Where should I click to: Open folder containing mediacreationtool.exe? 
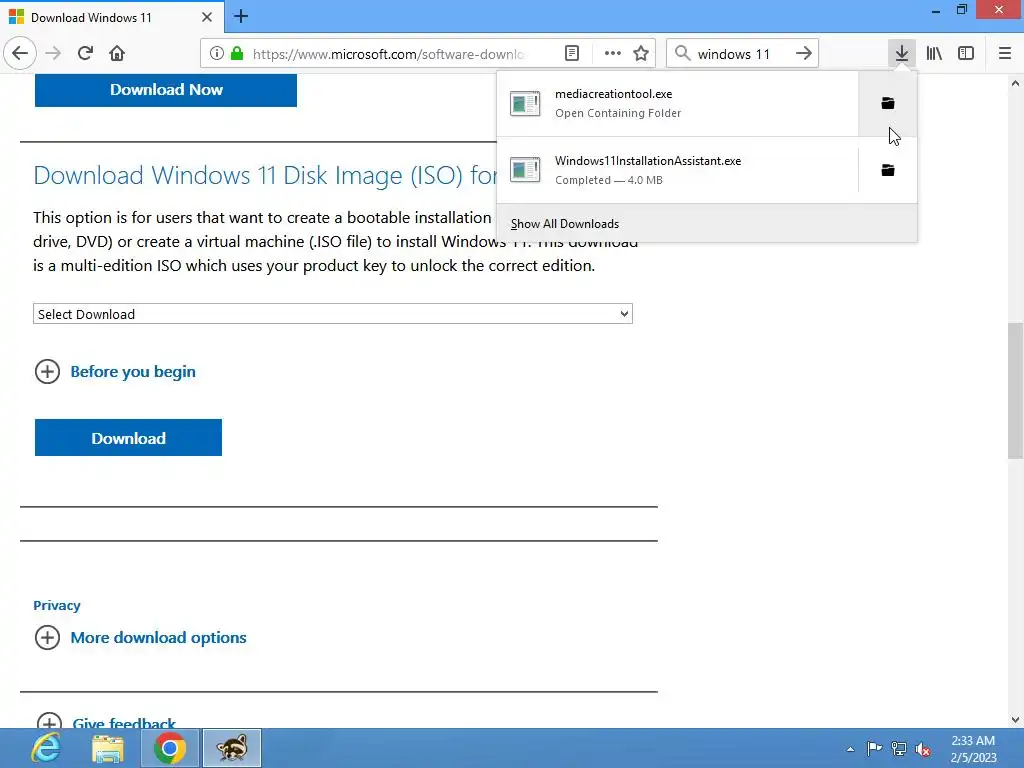tap(888, 103)
